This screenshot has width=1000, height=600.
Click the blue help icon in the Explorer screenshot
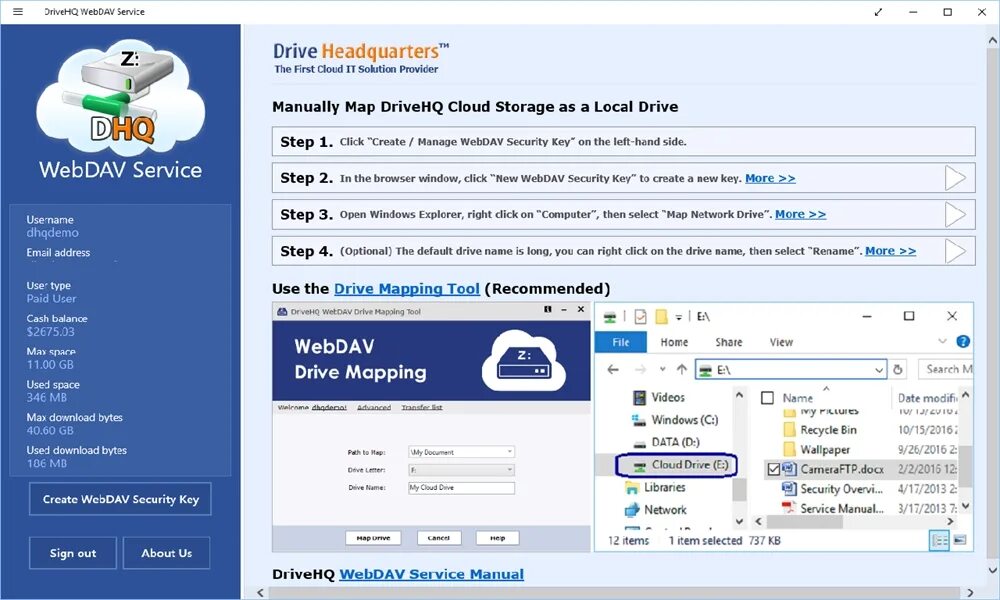point(963,342)
